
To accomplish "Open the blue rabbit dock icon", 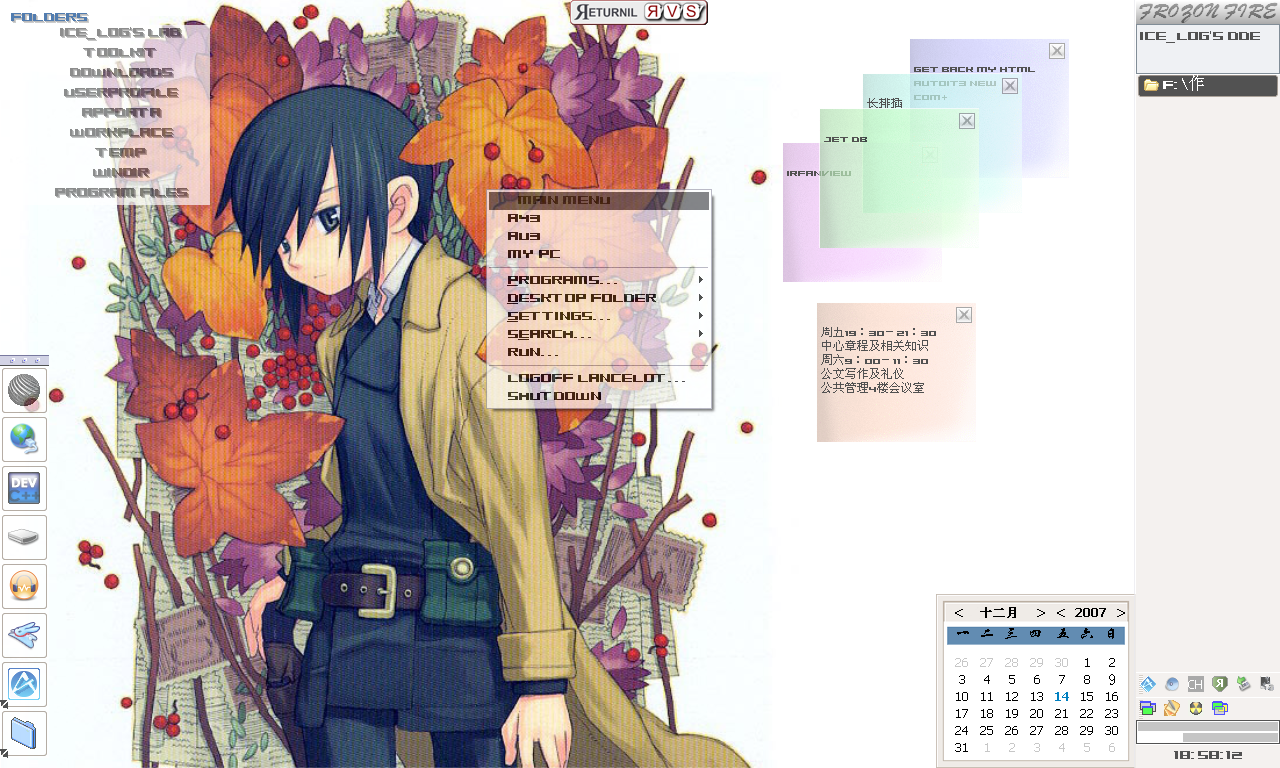I will pyautogui.click(x=24, y=636).
